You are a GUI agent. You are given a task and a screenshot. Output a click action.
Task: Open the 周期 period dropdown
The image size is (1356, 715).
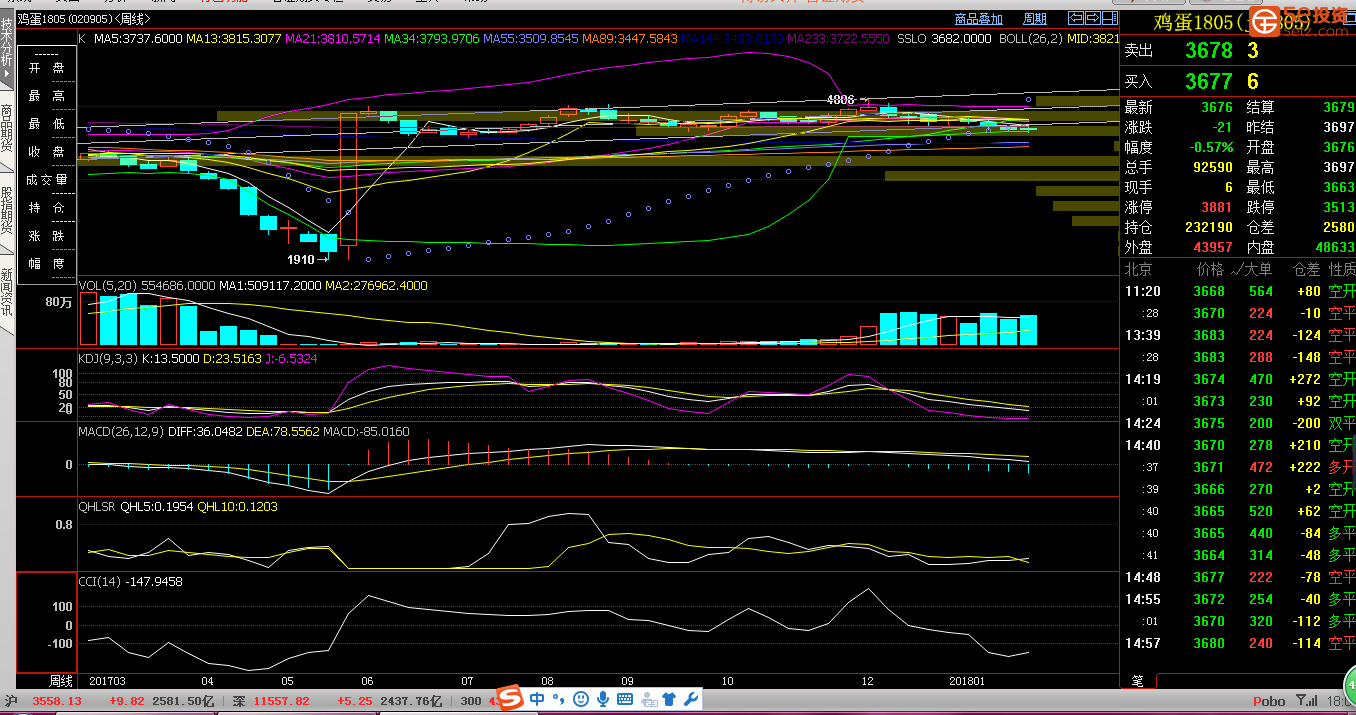1034,19
